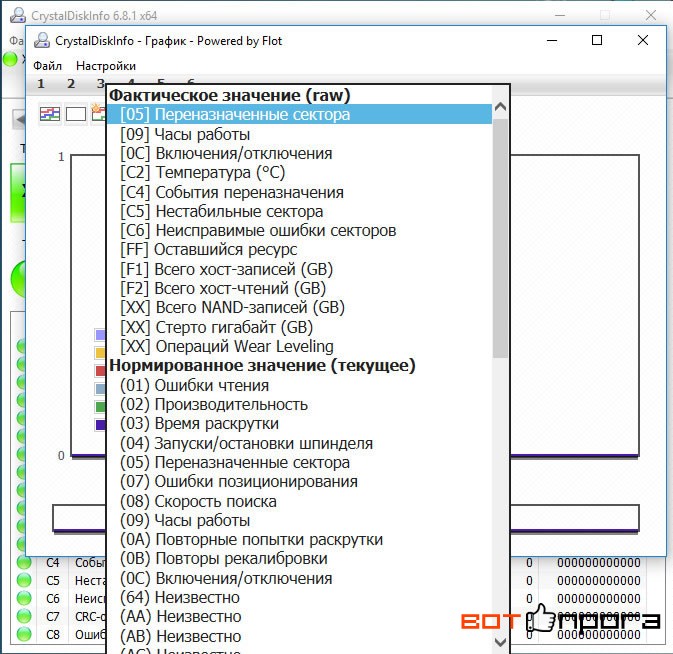Image resolution: width=673 pixels, height=654 pixels.
Task: Choose raw [0C] Включения/отключения
Action: coord(299,153)
